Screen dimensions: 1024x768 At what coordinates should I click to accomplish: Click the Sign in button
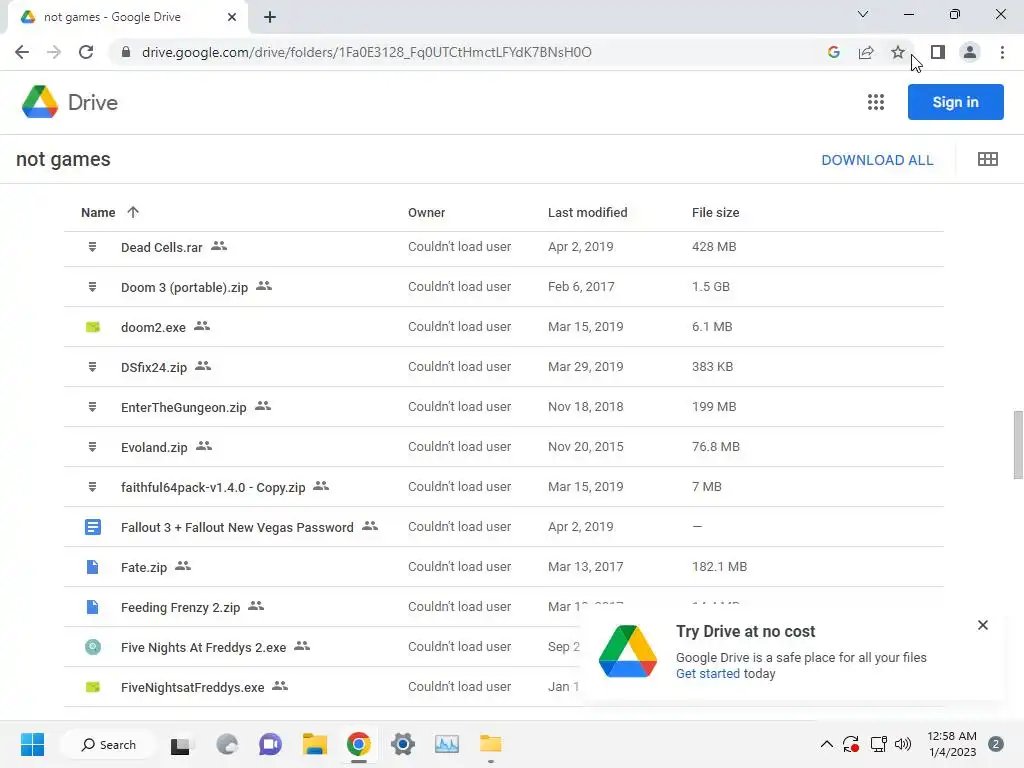click(955, 102)
